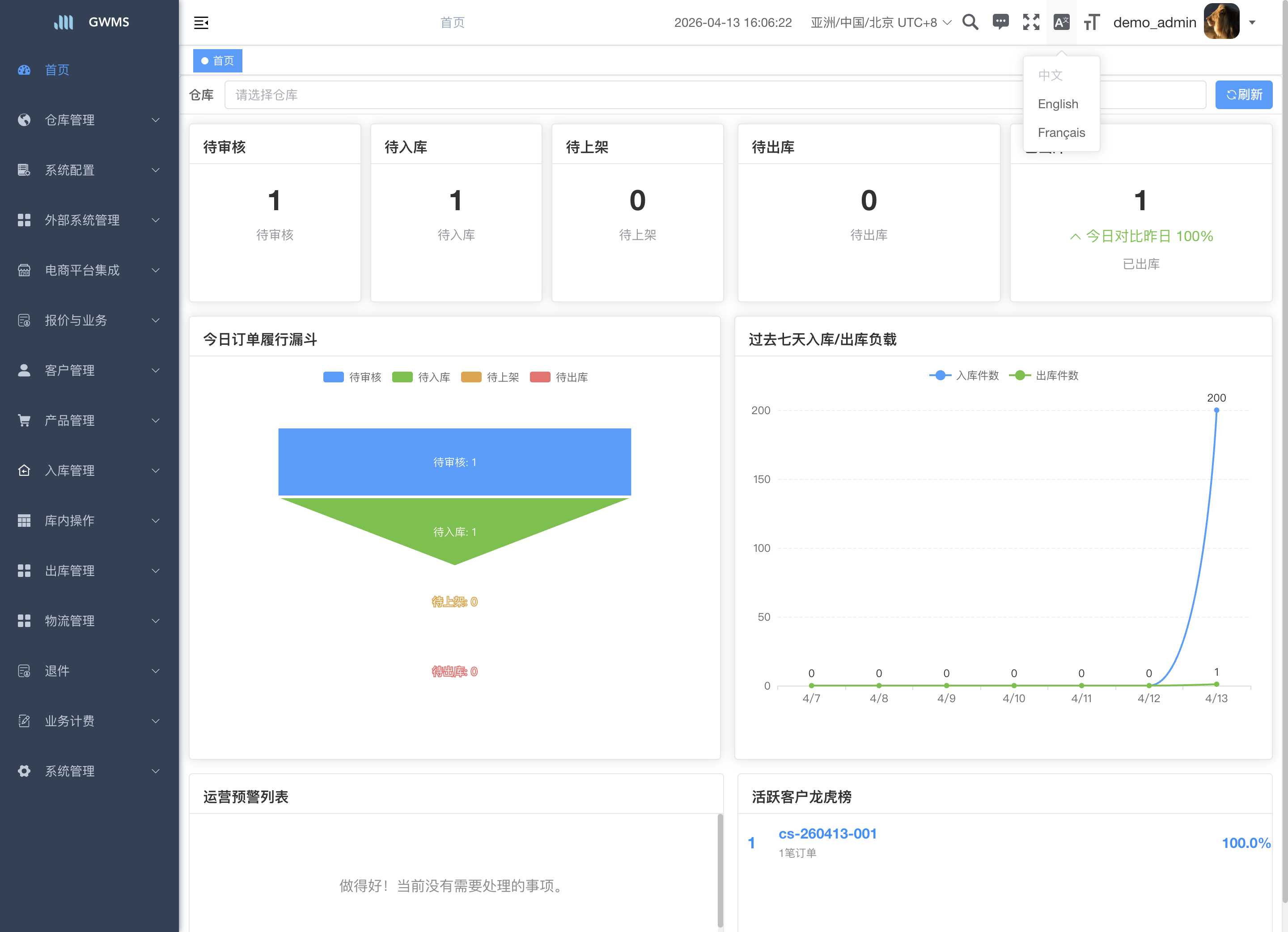
Task: Switch to the 首页 page tab
Action: [217, 61]
